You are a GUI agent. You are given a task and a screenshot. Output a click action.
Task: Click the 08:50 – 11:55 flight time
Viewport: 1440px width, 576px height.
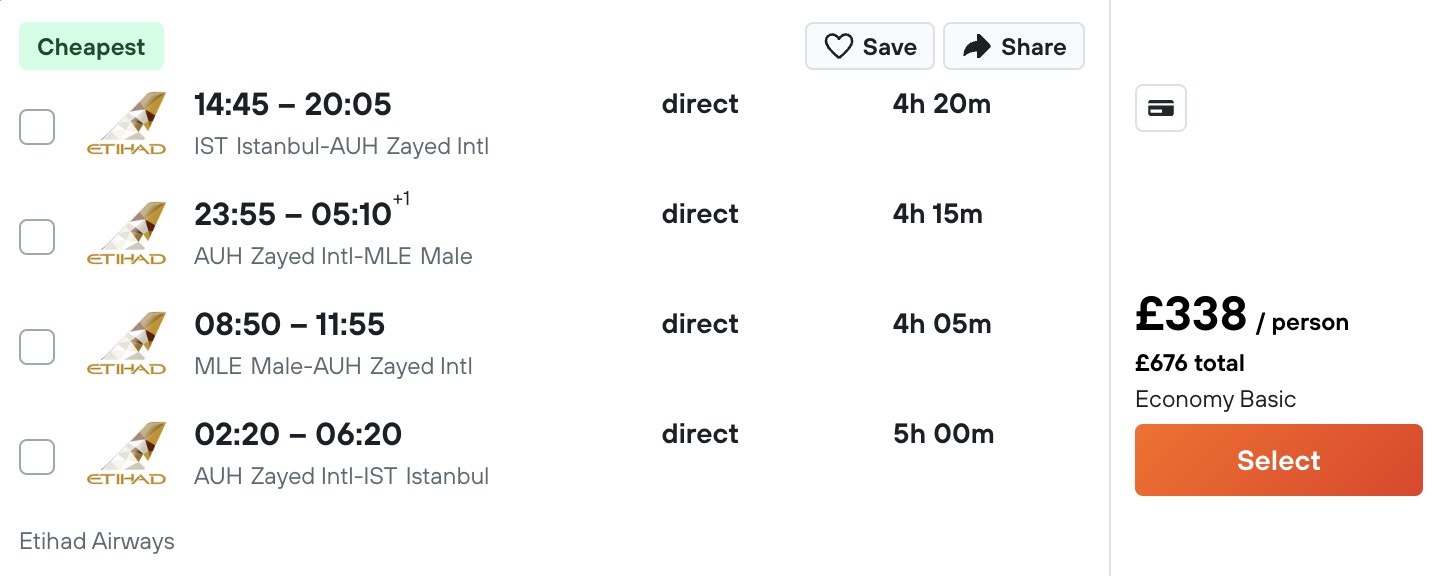coord(289,324)
